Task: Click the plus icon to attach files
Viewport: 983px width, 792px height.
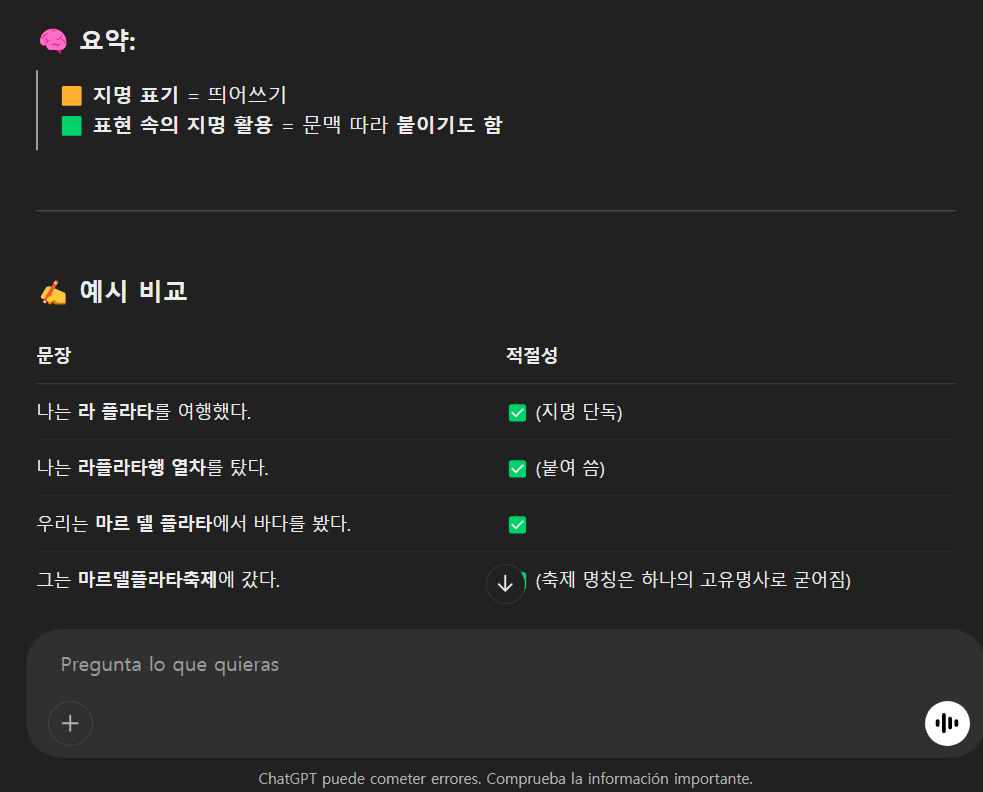Action: click(x=70, y=723)
